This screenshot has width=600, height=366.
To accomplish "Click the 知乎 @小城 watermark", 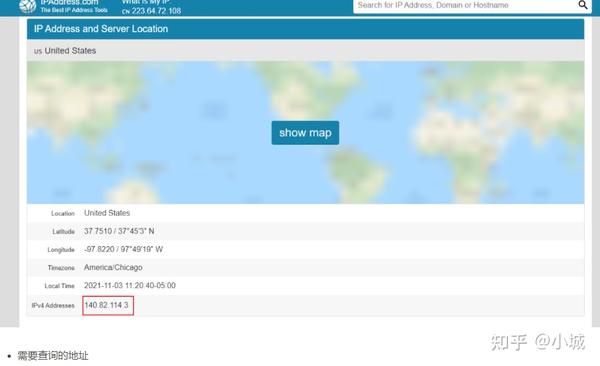I will point(538,341).
